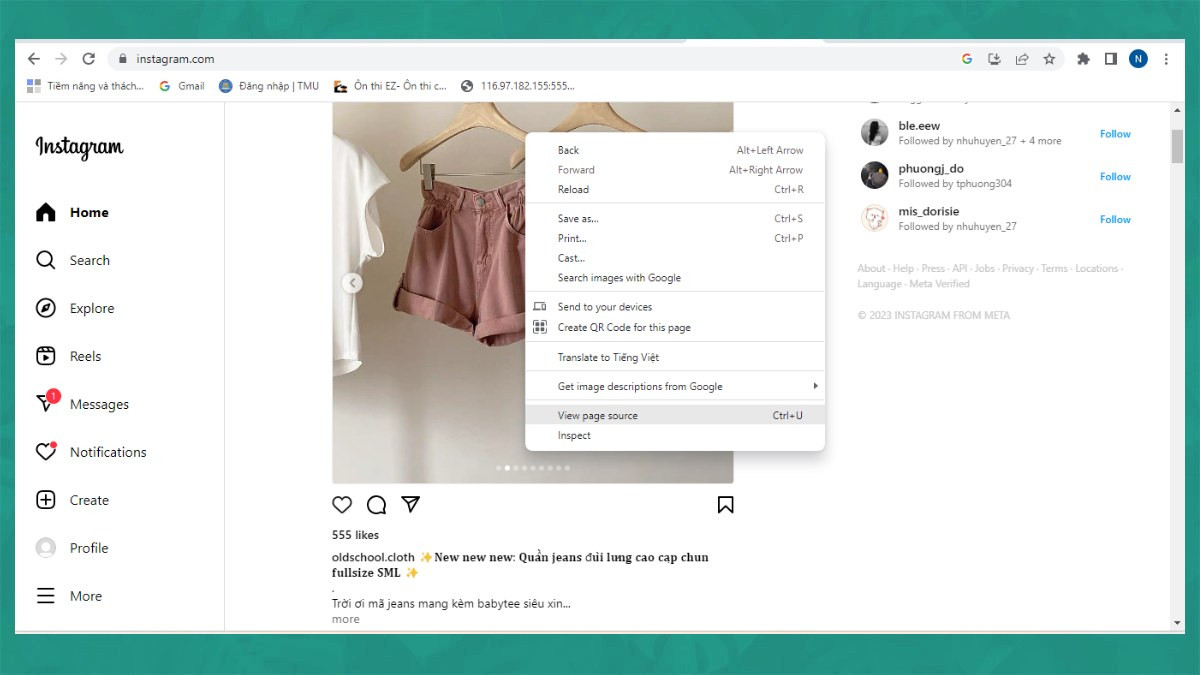Like the oldschool.cloth post

(x=341, y=505)
